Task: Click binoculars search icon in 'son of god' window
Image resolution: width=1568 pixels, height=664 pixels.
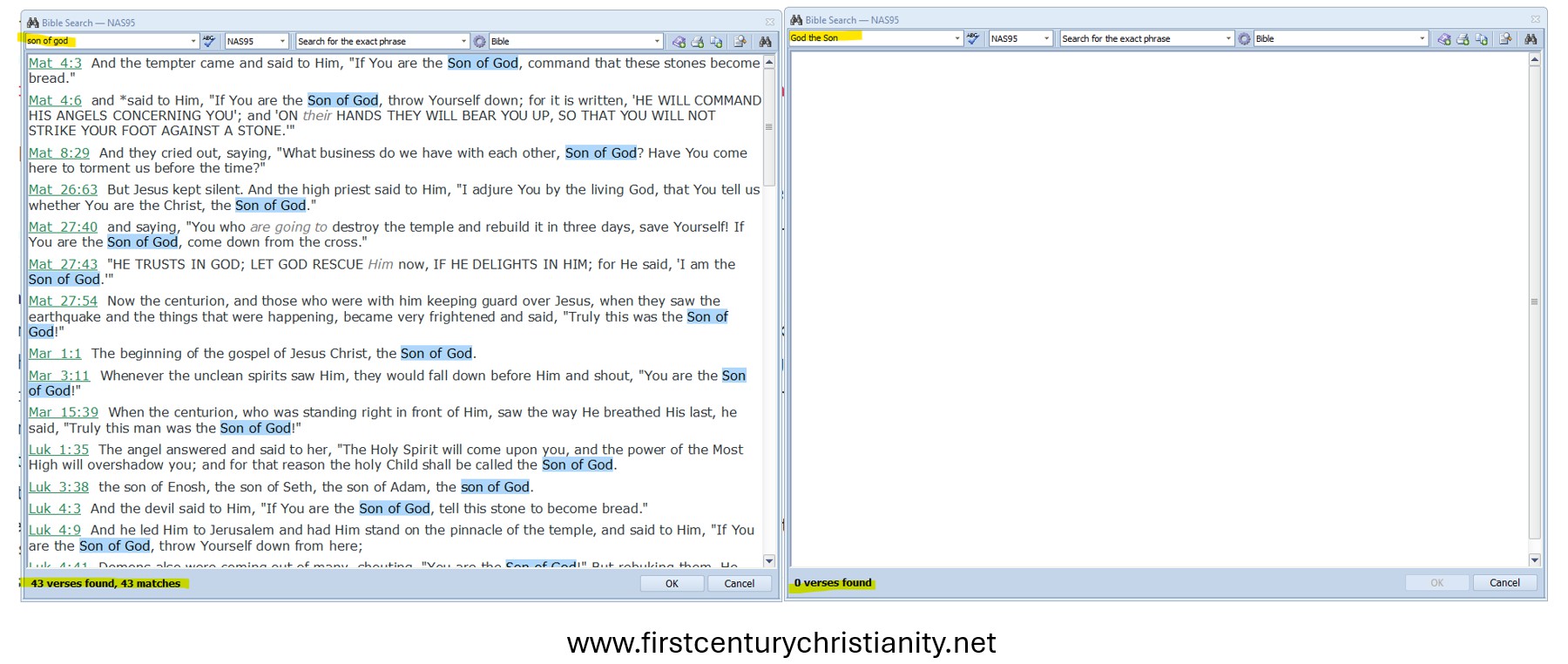Action: (x=765, y=42)
